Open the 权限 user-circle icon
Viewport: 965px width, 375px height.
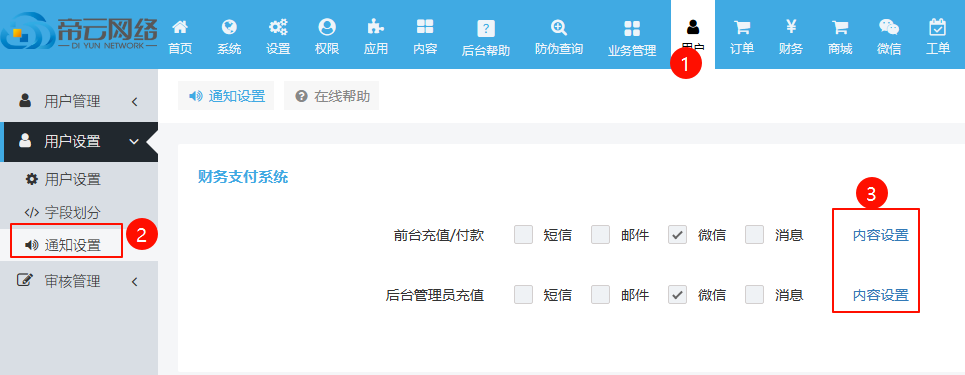pos(327,26)
